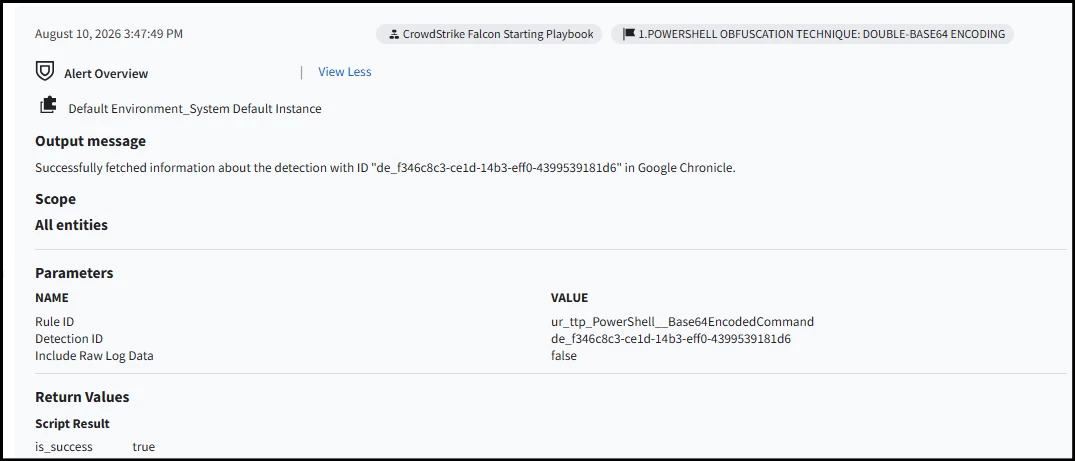Select Detection ID value in parameters table
This screenshot has height=461, width=1075.
(x=671, y=339)
